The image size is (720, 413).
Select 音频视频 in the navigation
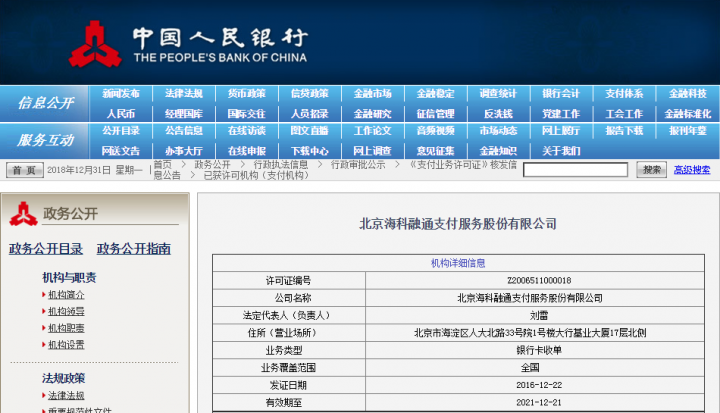pyautogui.click(x=435, y=131)
